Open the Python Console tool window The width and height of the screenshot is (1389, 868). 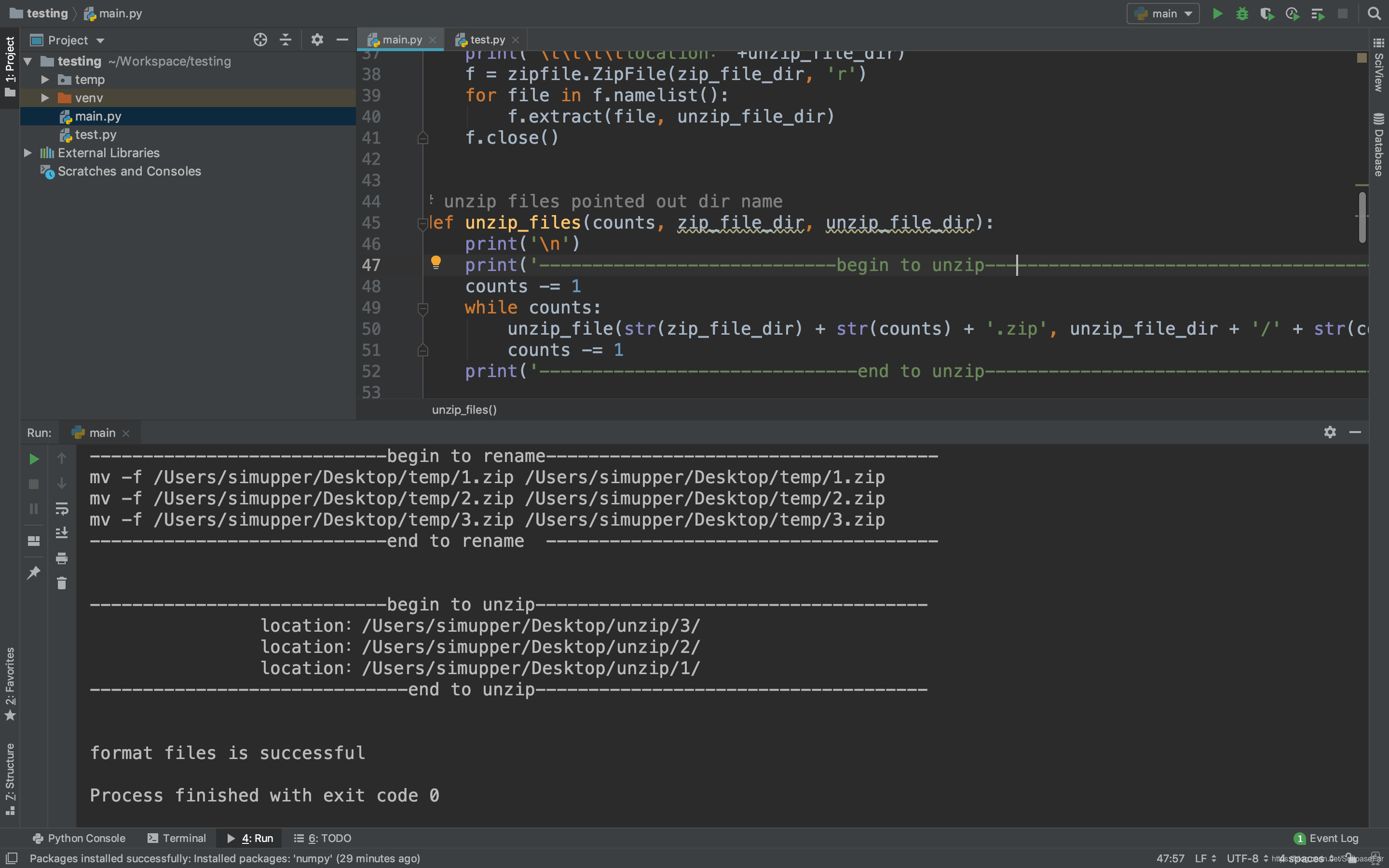pyautogui.click(x=79, y=838)
